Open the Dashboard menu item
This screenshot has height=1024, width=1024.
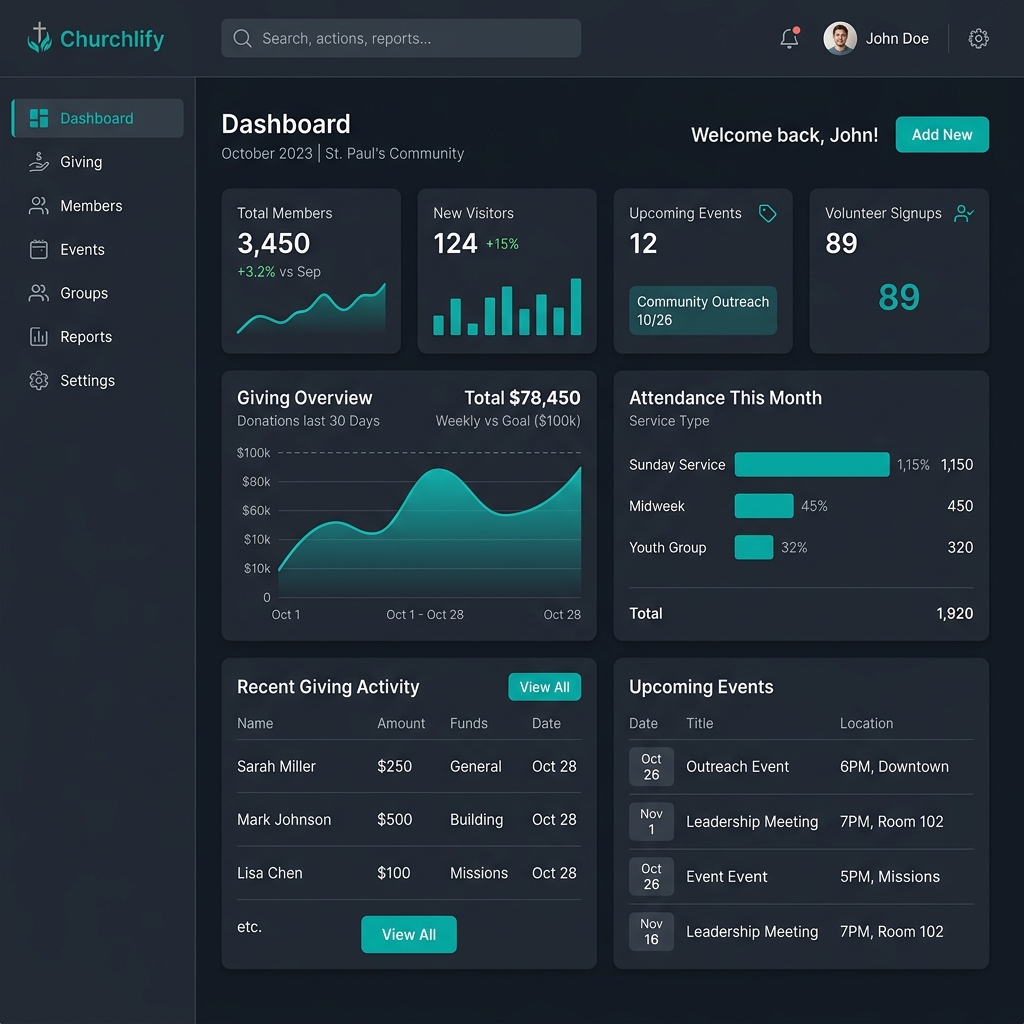pyautogui.click(x=97, y=118)
